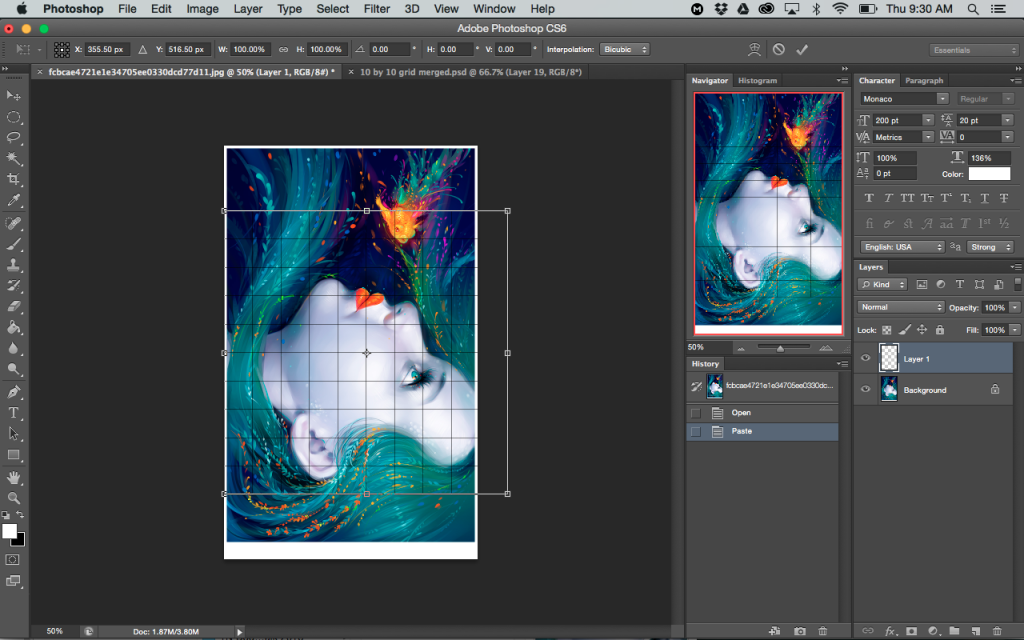This screenshot has width=1024, height=640.
Task: Select the Lasso tool
Action: (13, 138)
